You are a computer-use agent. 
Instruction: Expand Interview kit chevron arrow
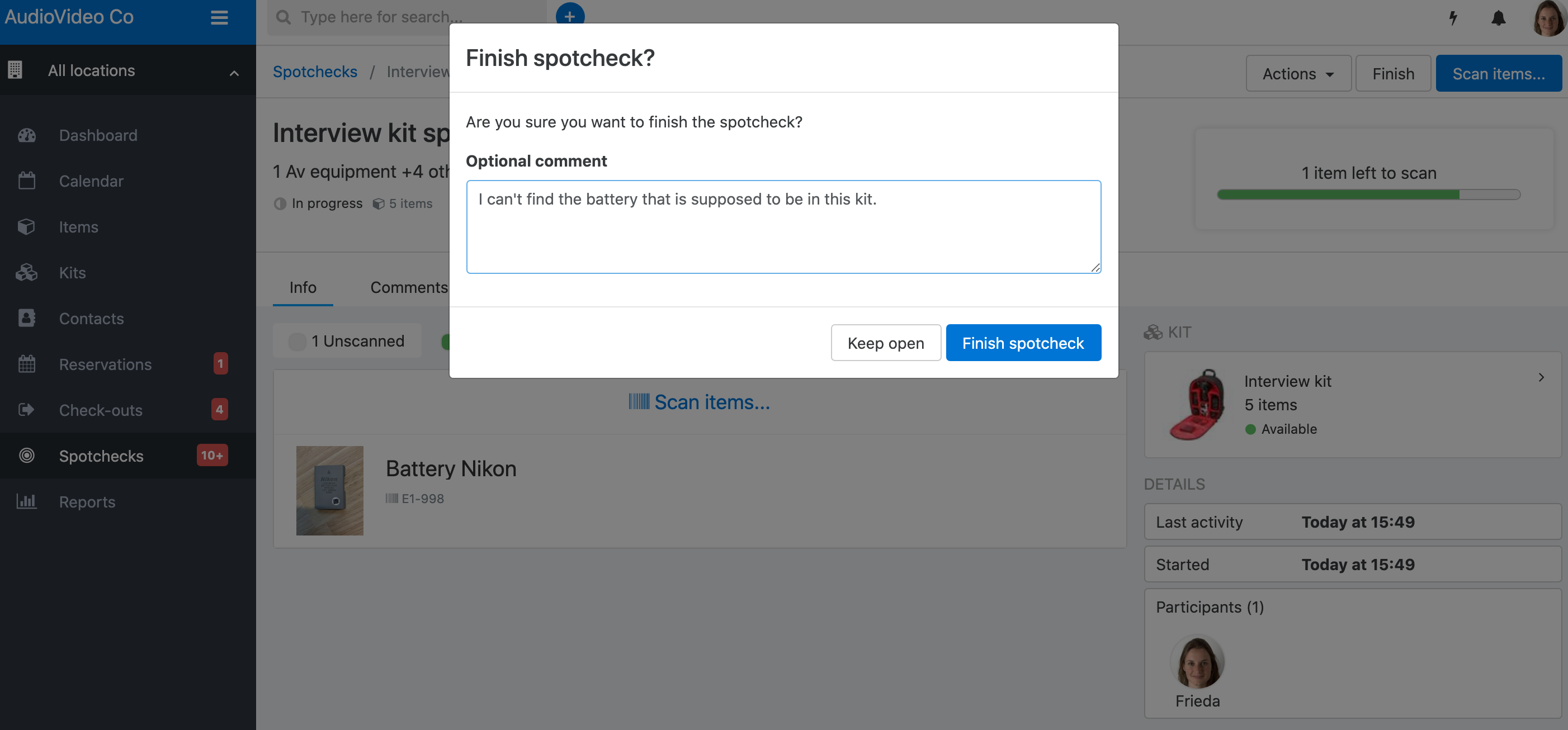coord(1541,378)
